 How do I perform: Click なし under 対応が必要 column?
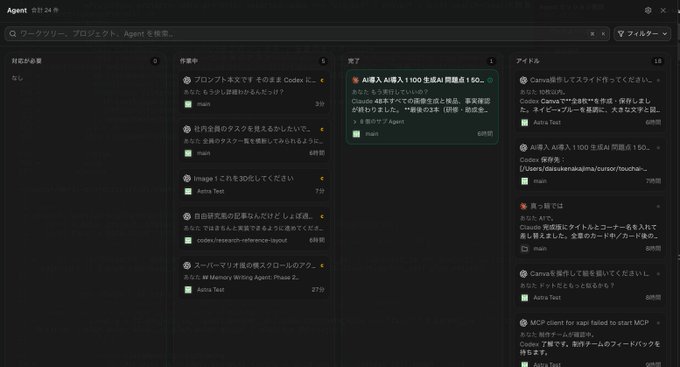coord(17,78)
